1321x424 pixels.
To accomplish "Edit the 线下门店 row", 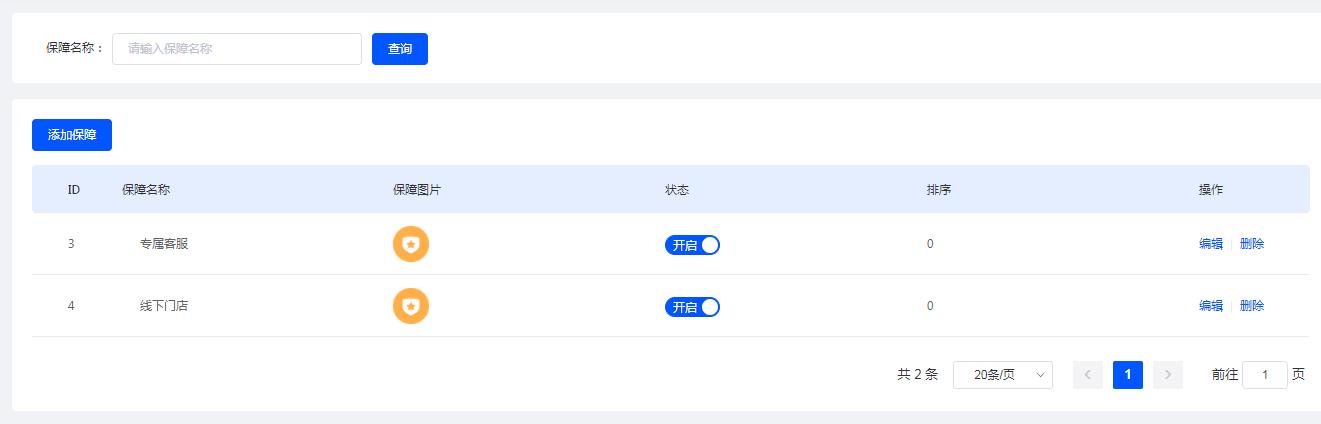I will [x=1211, y=306].
